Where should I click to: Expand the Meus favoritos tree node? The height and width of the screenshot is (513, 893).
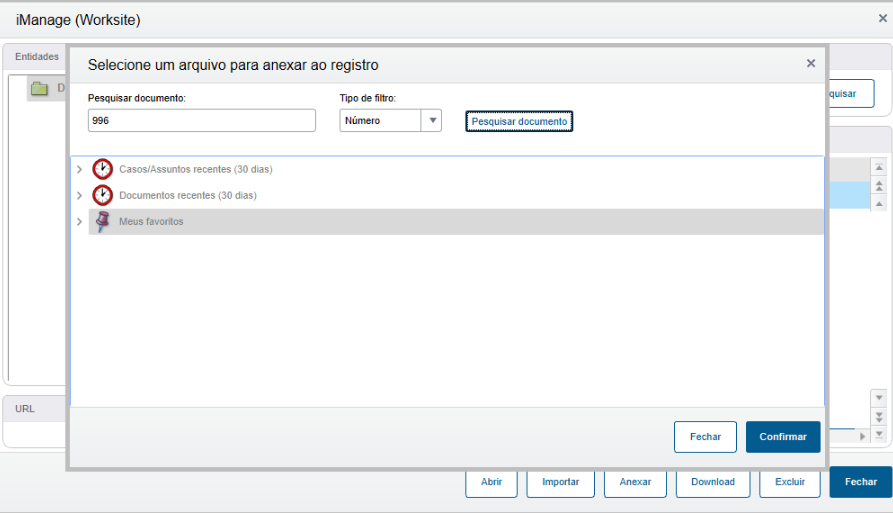79,221
